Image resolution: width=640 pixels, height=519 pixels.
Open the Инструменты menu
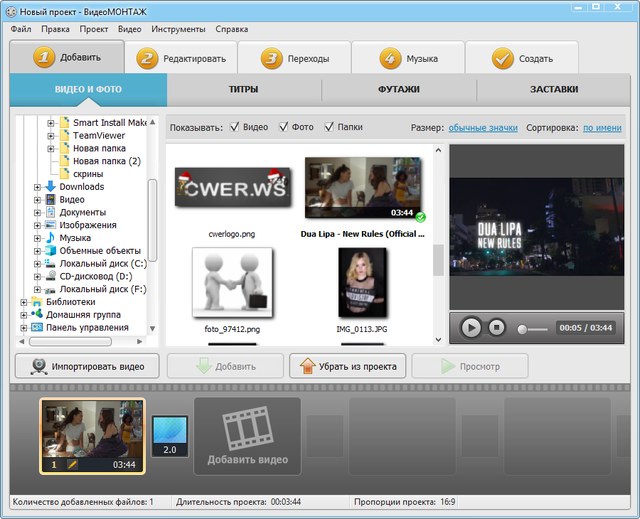point(179,29)
